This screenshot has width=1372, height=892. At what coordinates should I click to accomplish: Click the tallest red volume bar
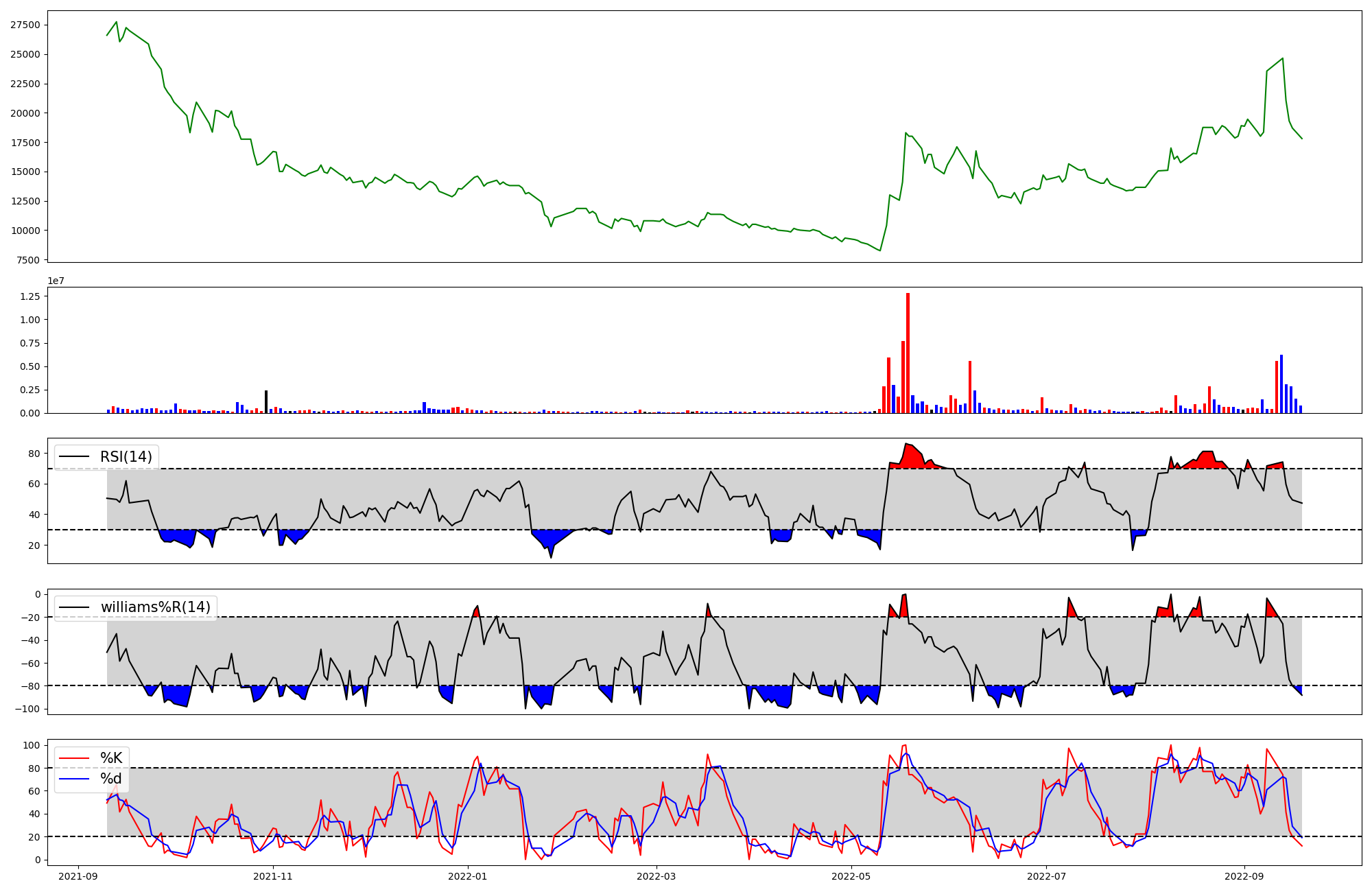pyautogui.click(x=908, y=353)
